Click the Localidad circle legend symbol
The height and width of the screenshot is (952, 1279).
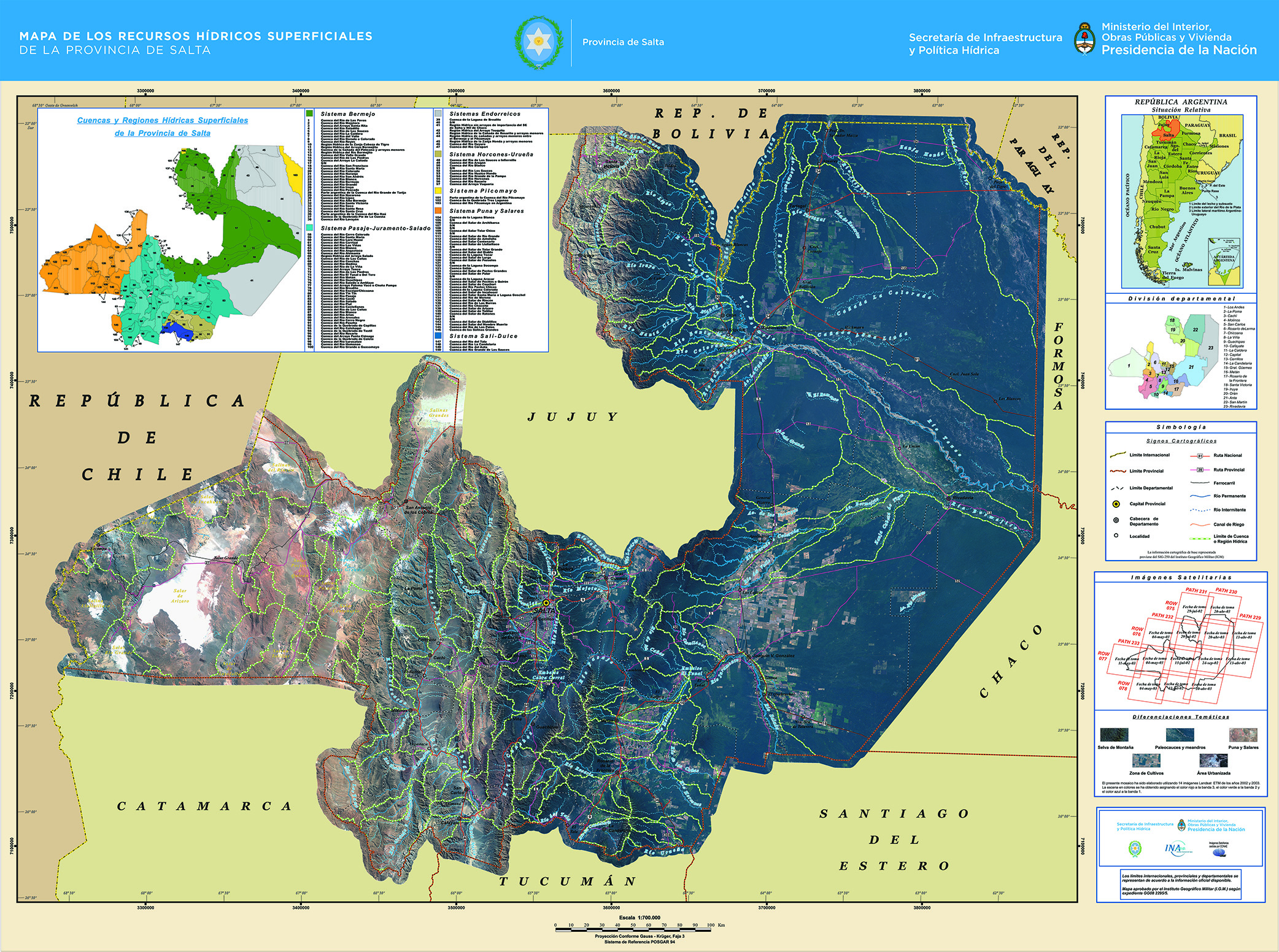[1116, 535]
